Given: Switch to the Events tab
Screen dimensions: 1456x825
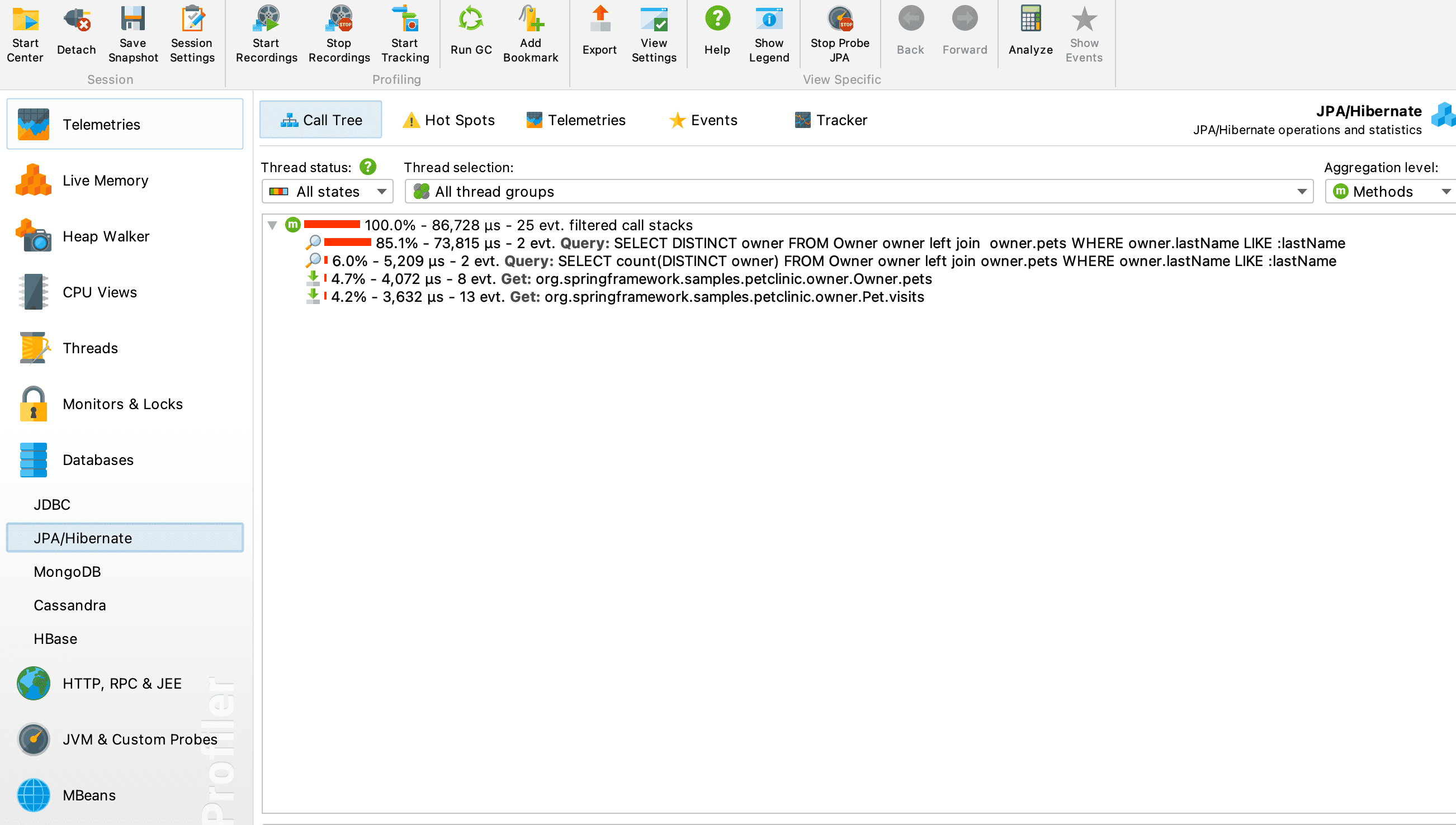Looking at the screenshot, I should (703, 120).
